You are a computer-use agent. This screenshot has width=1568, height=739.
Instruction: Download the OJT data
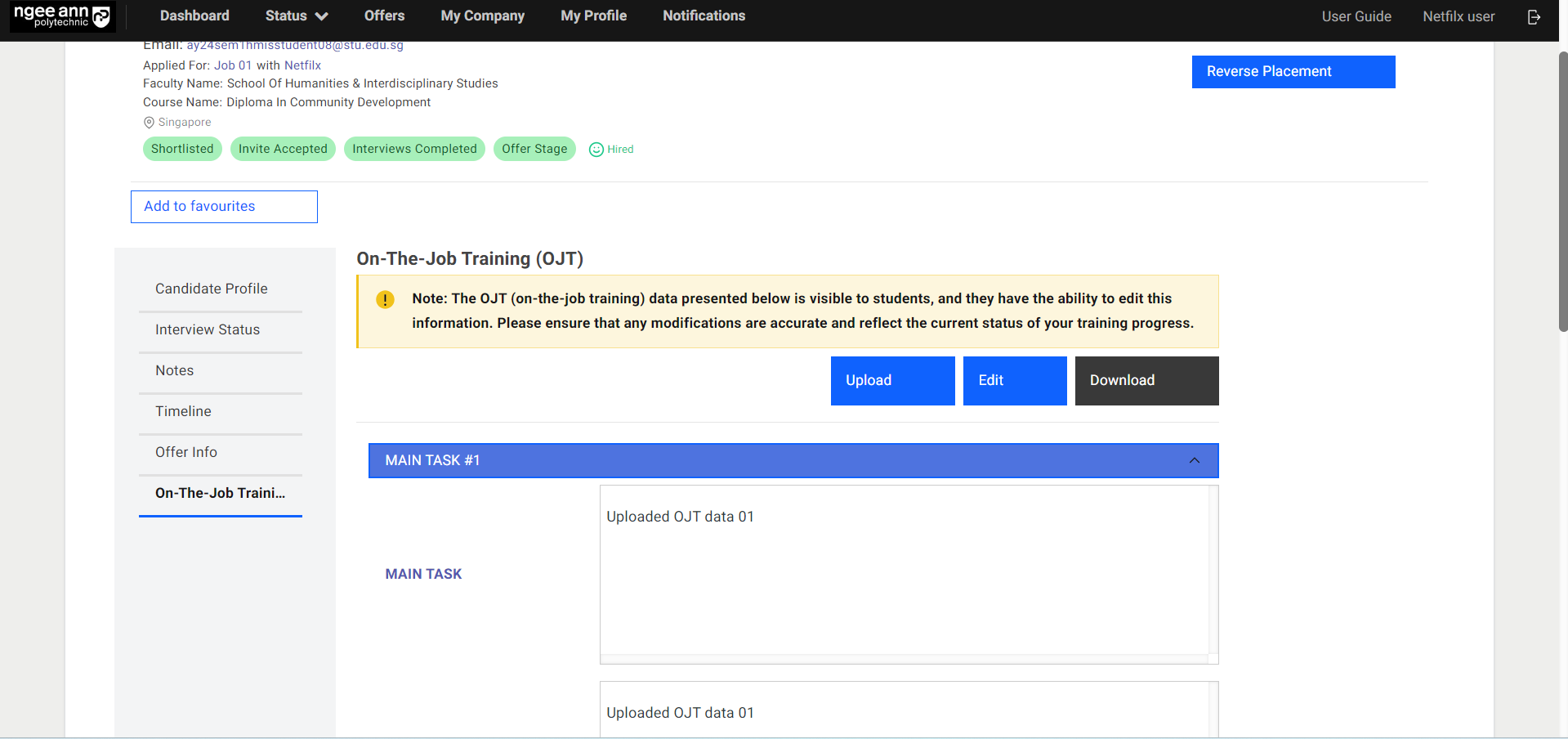click(1146, 381)
